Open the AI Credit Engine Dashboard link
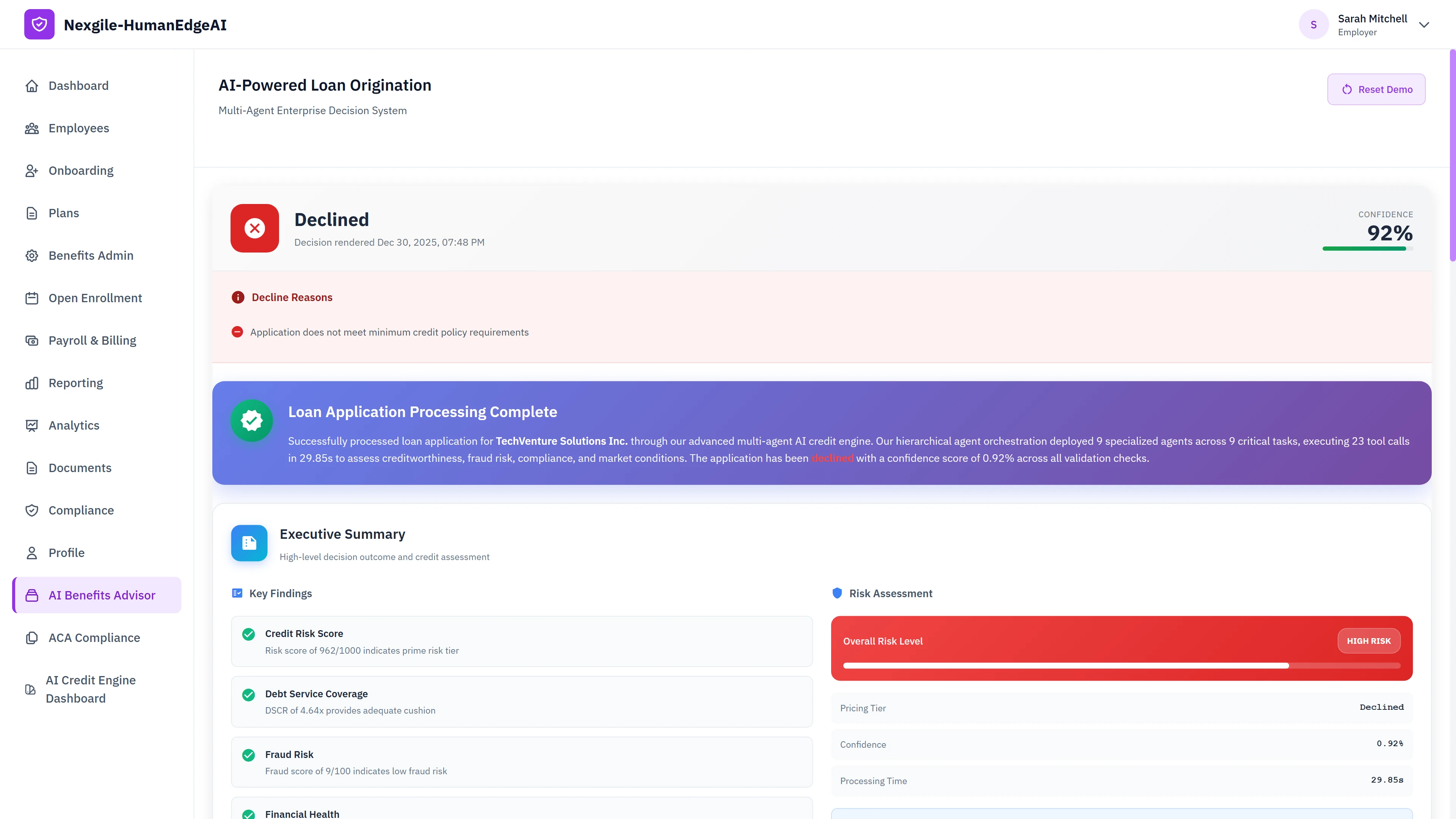 point(91,689)
